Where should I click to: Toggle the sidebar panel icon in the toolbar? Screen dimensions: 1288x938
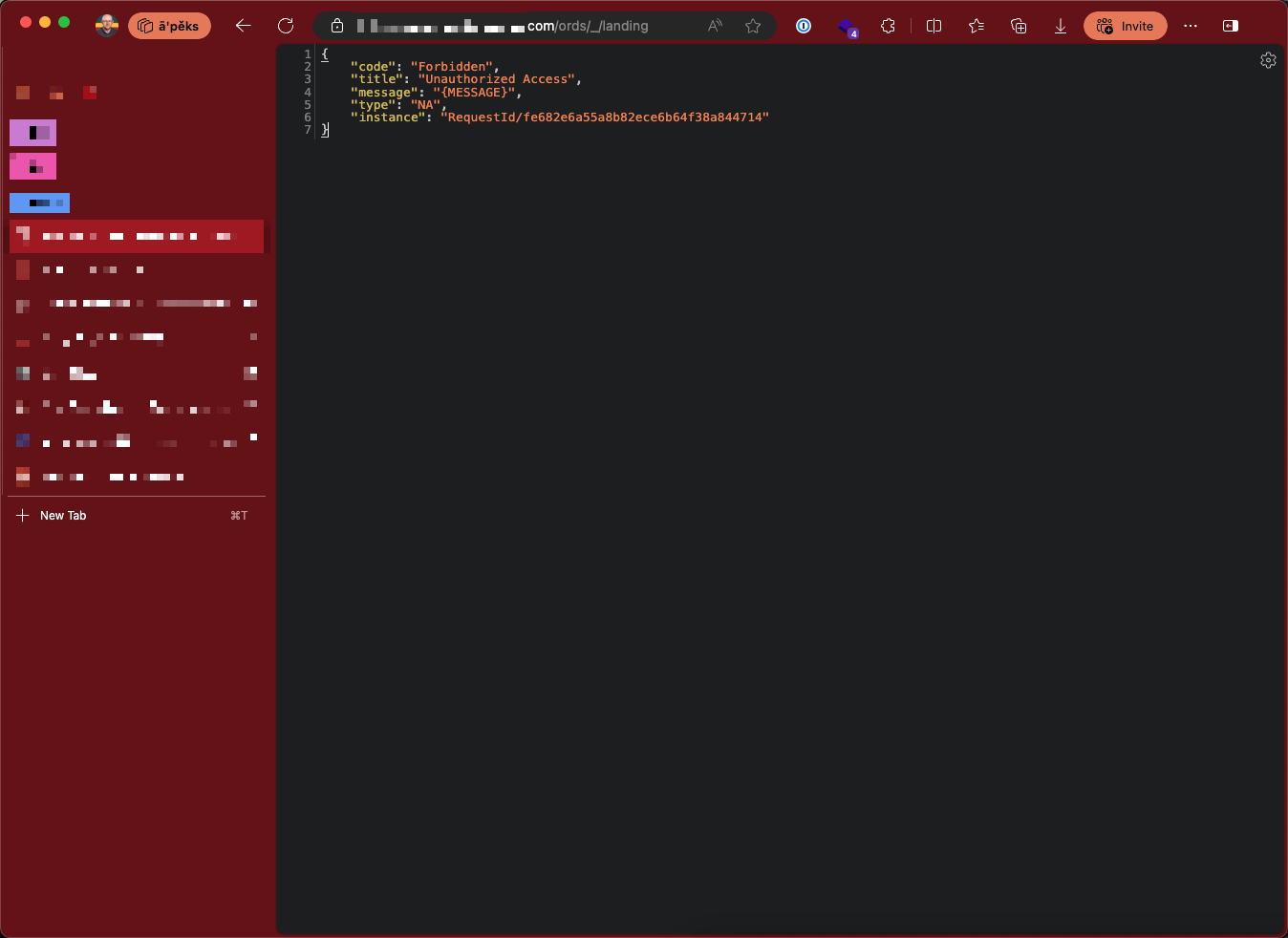click(x=1231, y=26)
